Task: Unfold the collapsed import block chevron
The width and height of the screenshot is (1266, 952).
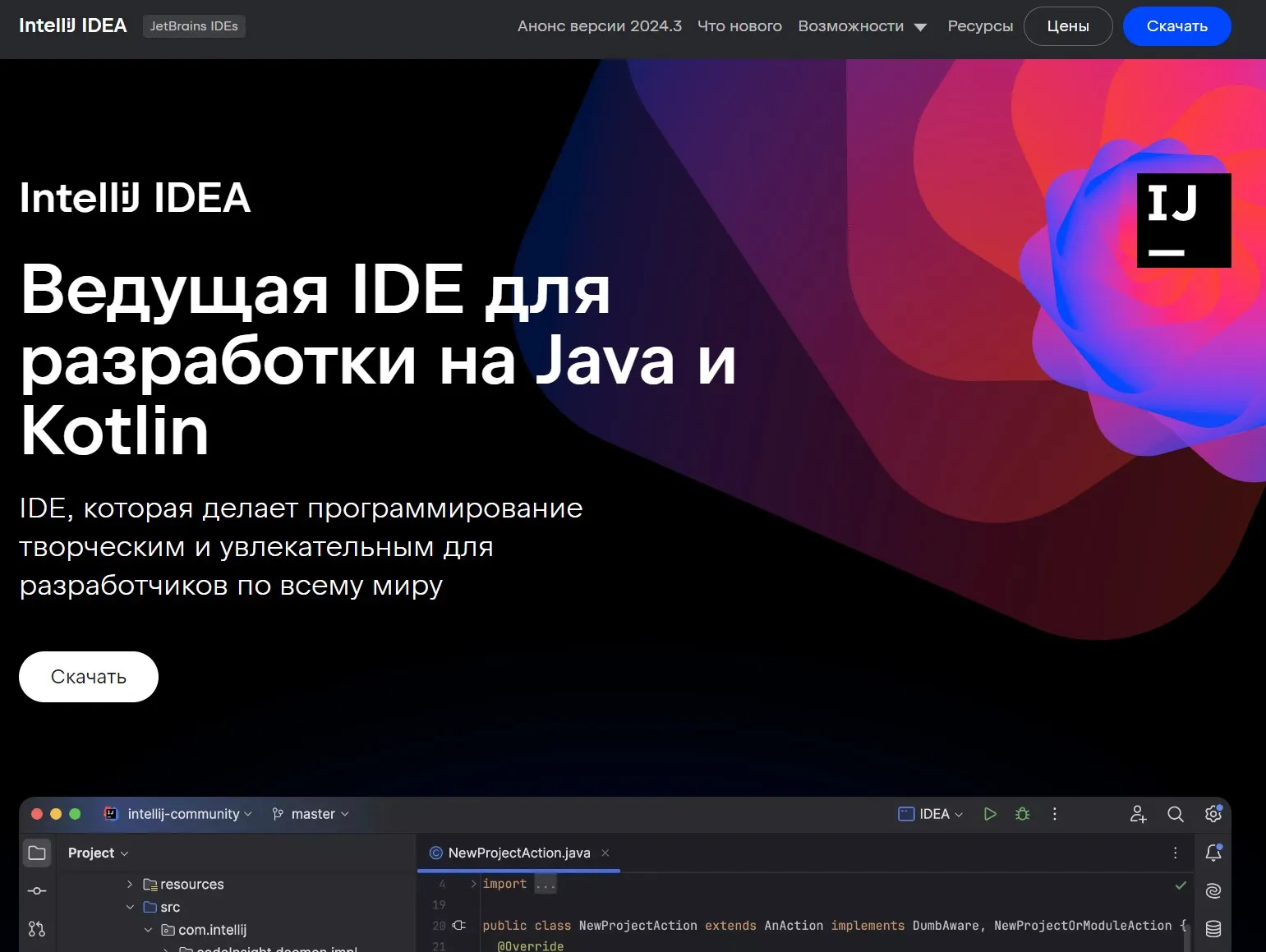Action: (474, 884)
